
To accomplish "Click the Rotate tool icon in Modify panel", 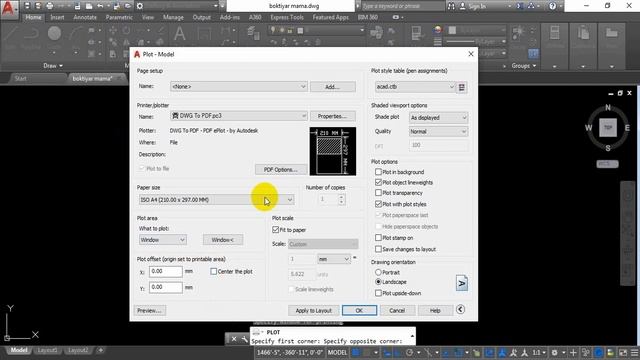I will [126, 31].
